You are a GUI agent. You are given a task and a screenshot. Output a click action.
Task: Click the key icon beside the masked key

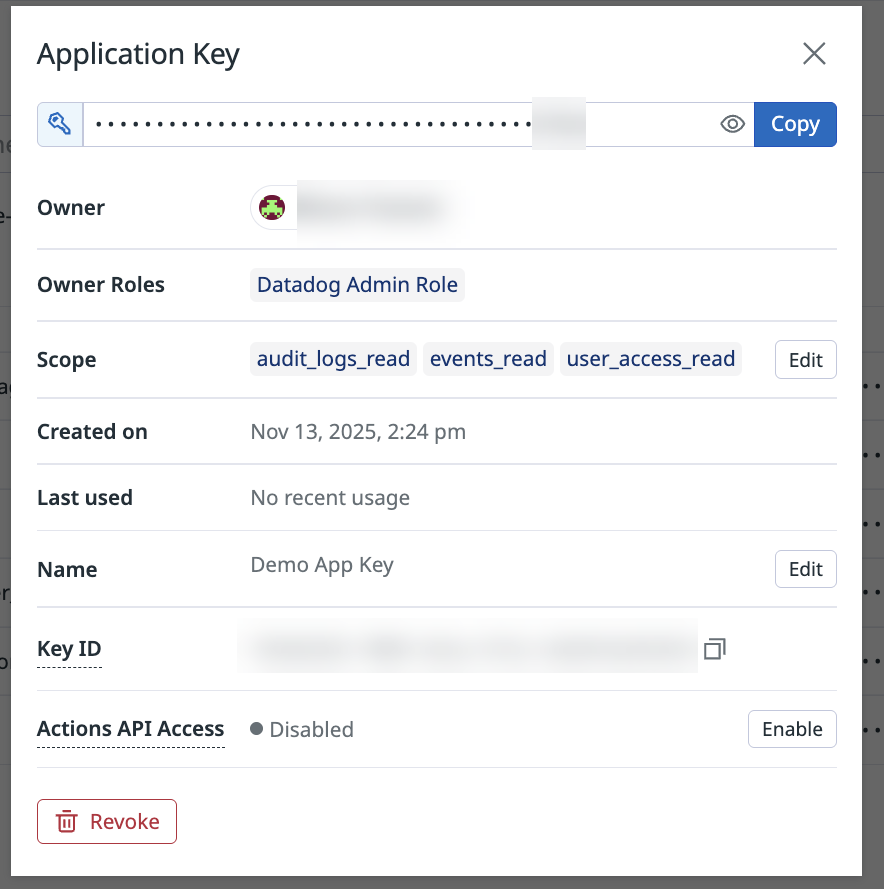[x=60, y=125]
